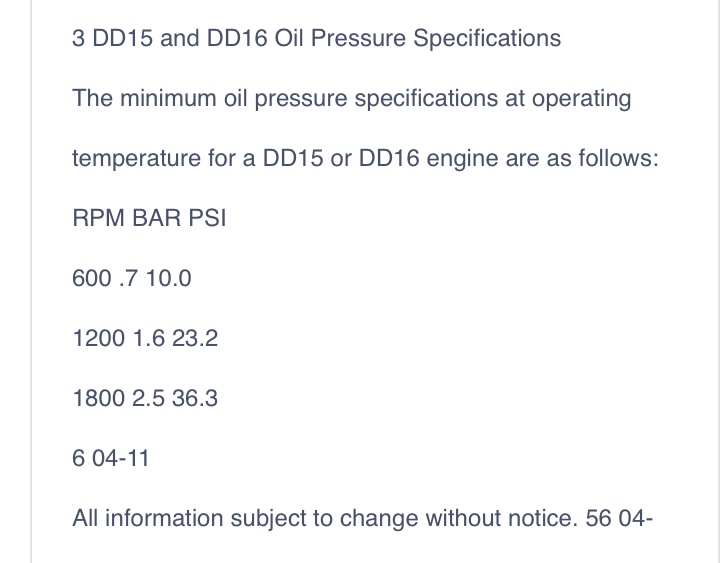Click the word BAR in the header row

point(157,218)
